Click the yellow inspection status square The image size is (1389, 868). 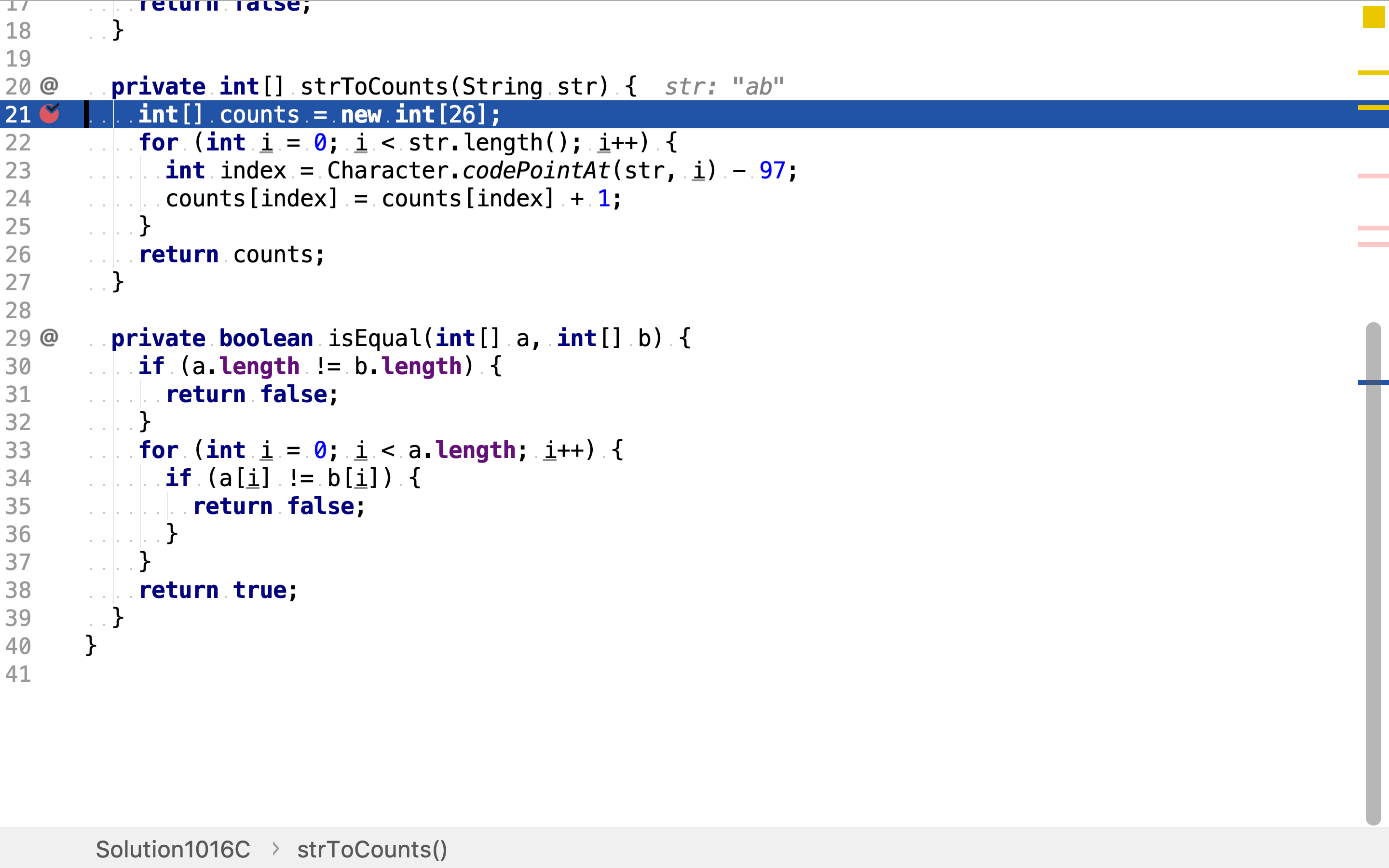point(1374,17)
